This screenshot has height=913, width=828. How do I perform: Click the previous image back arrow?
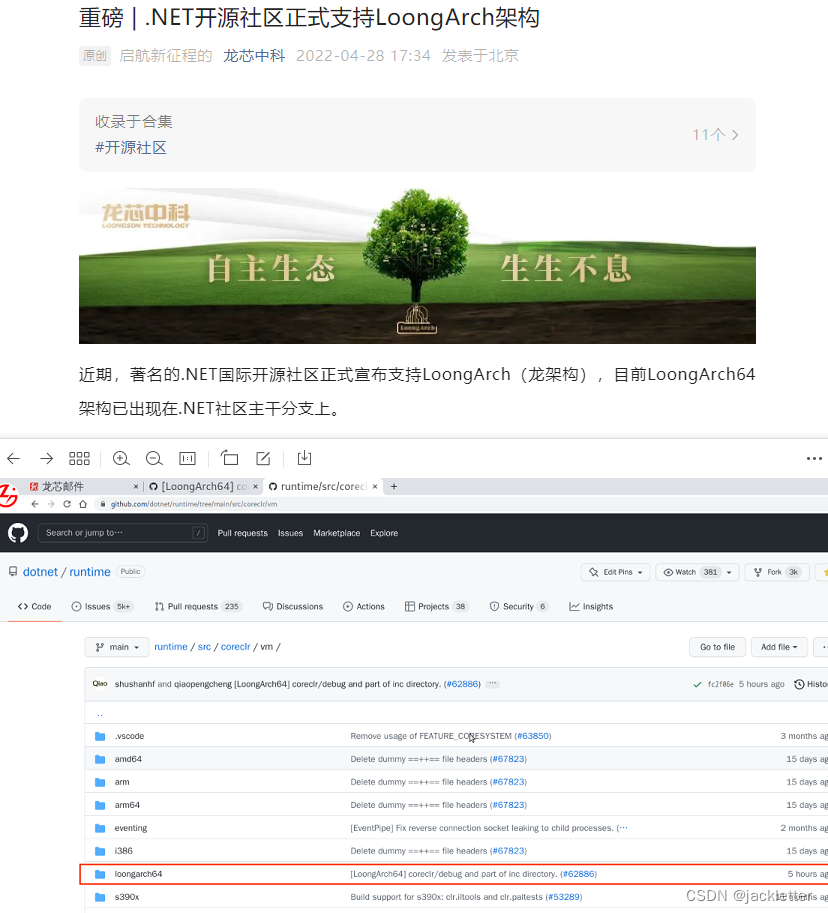coord(13,458)
